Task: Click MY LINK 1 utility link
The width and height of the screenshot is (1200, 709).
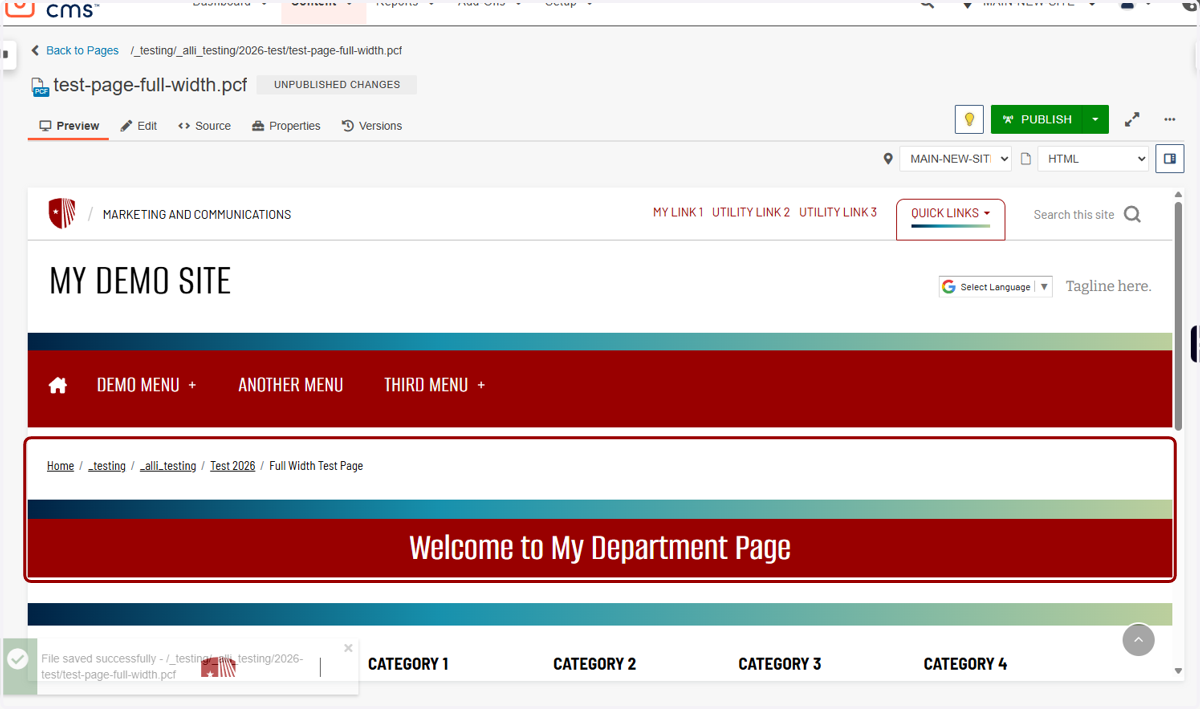Action: click(678, 212)
